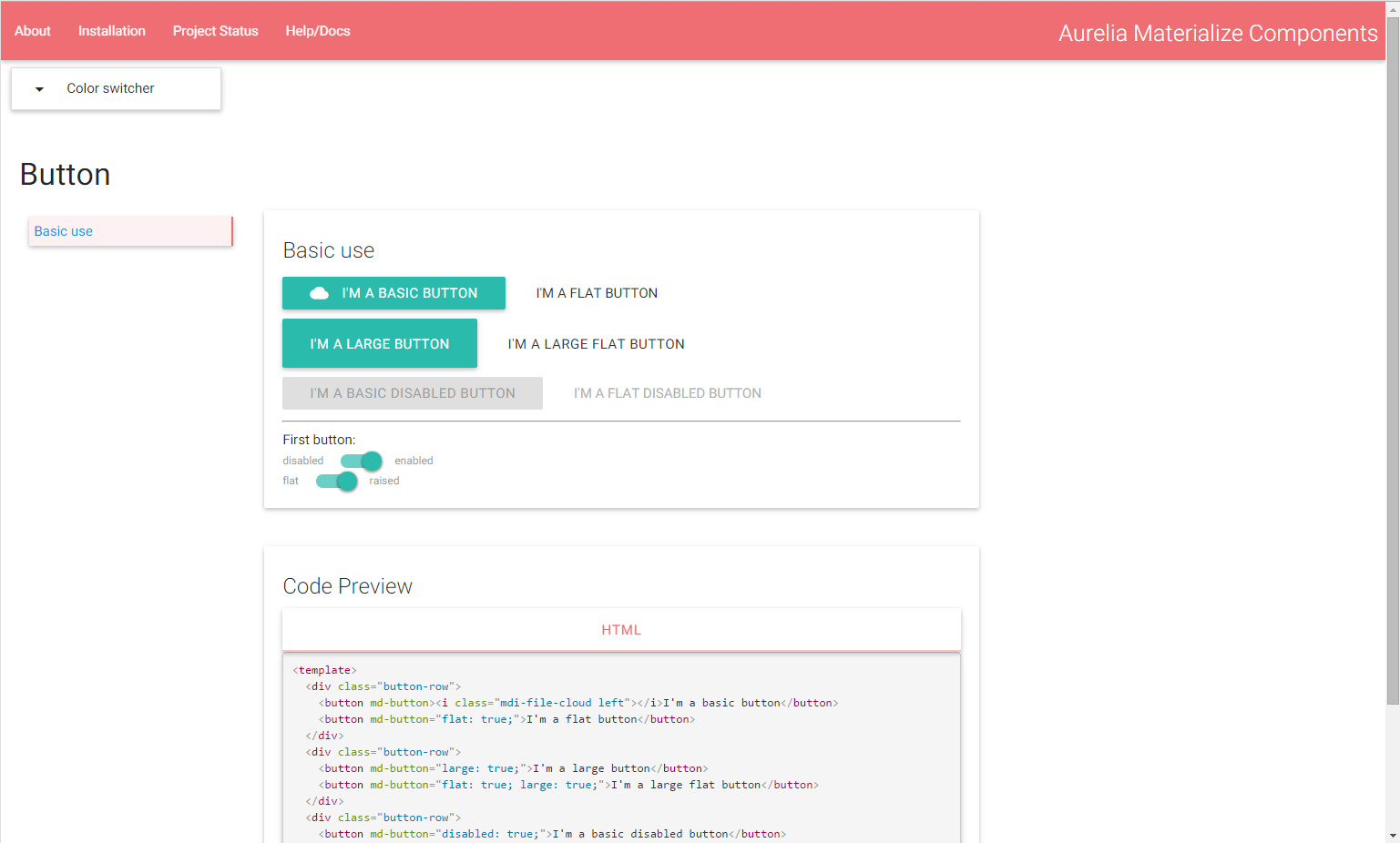This screenshot has width=1400, height=843.
Task: Click the I'm a flat button
Action: pyautogui.click(x=597, y=293)
